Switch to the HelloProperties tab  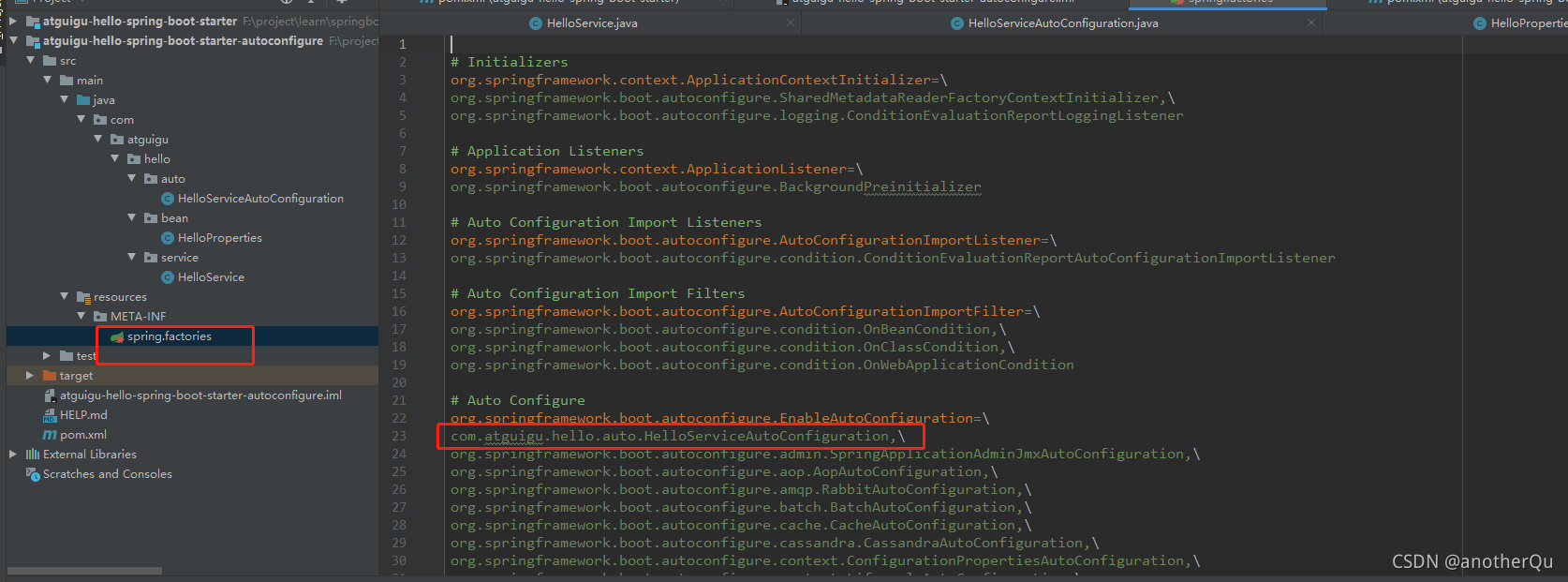click(x=1529, y=23)
